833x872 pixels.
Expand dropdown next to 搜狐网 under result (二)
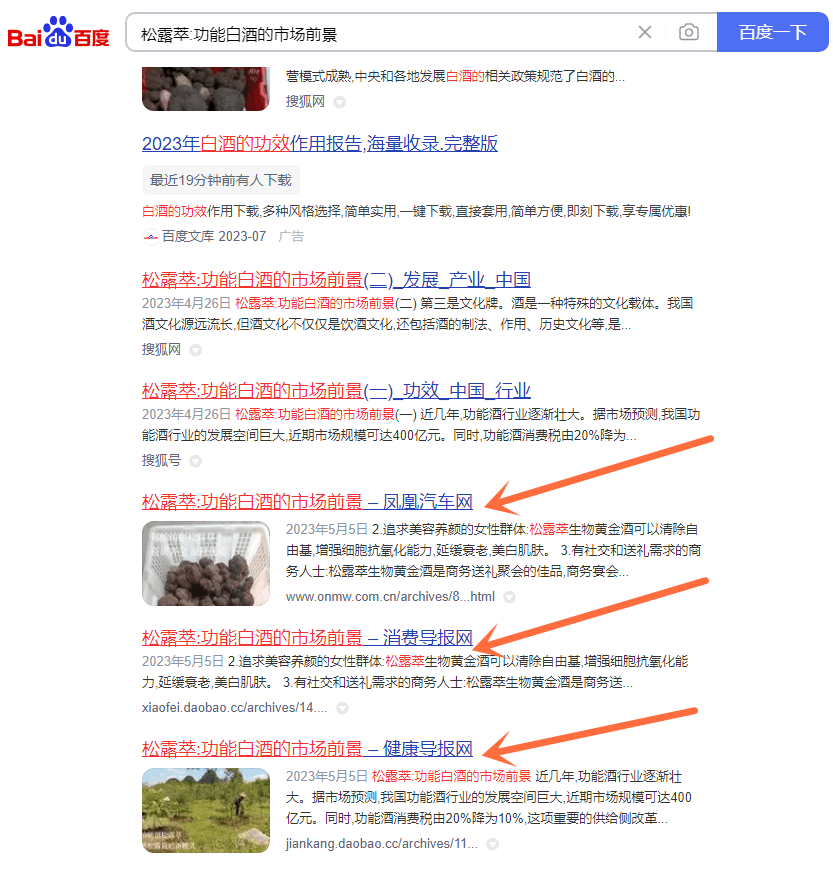pos(195,350)
